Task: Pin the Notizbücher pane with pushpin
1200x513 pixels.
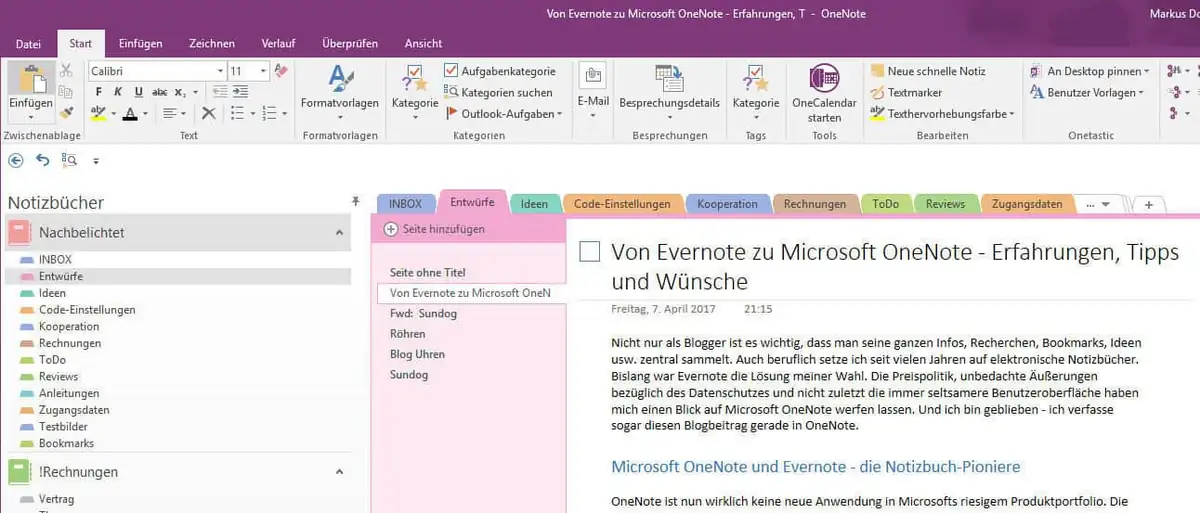Action: point(355,202)
